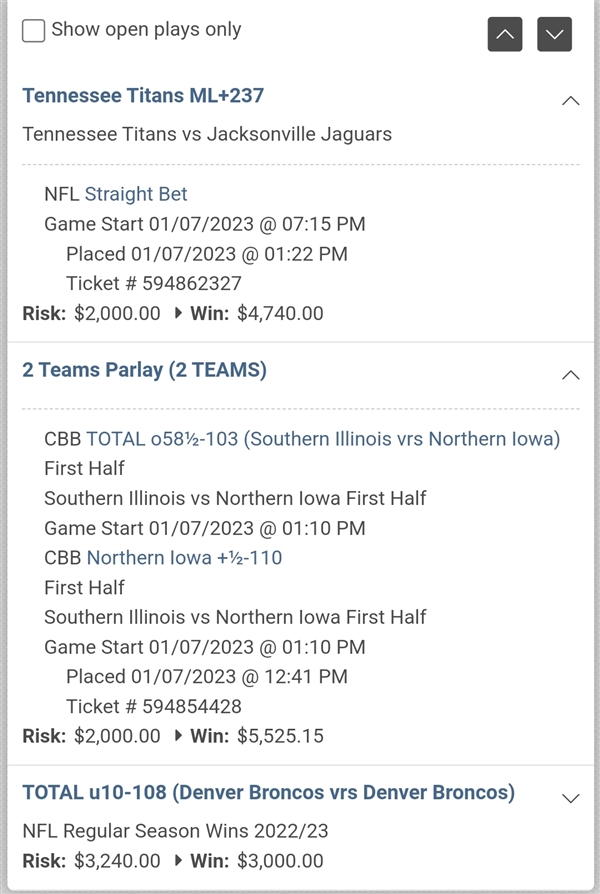Enable the Show open plays only checkbox
600x894 pixels.
click(33, 31)
